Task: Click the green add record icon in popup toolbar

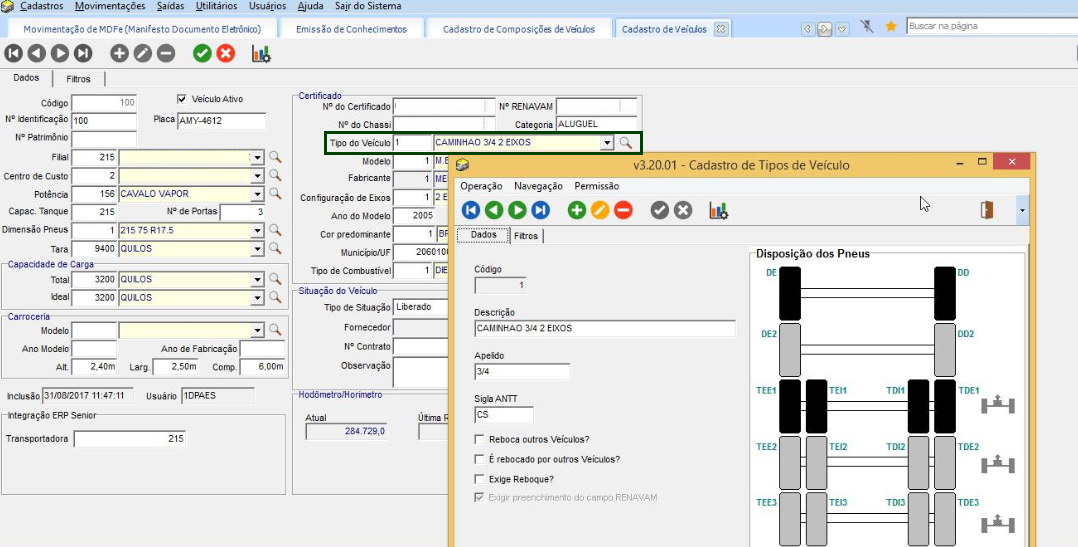Action: (x=576, y=210)
